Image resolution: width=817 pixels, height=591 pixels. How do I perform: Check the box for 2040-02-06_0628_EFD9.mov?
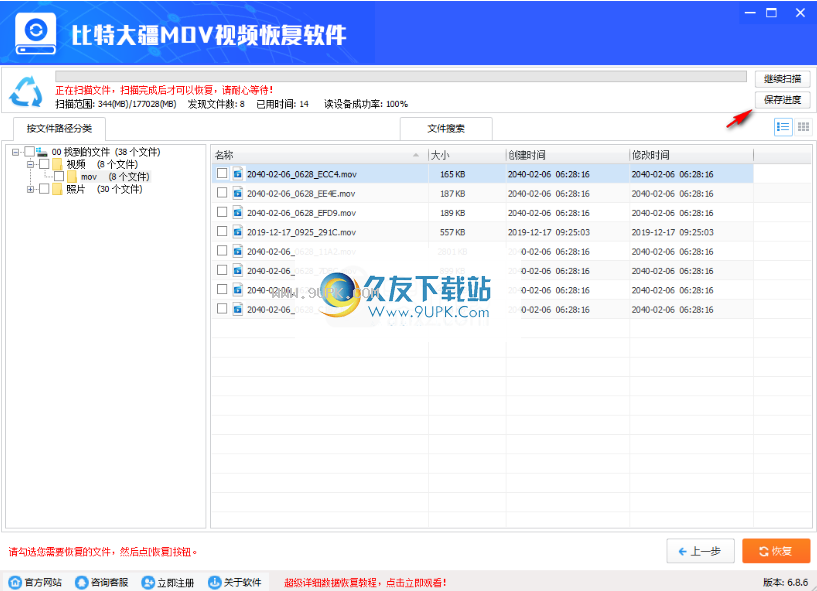(x=222, y=212)
